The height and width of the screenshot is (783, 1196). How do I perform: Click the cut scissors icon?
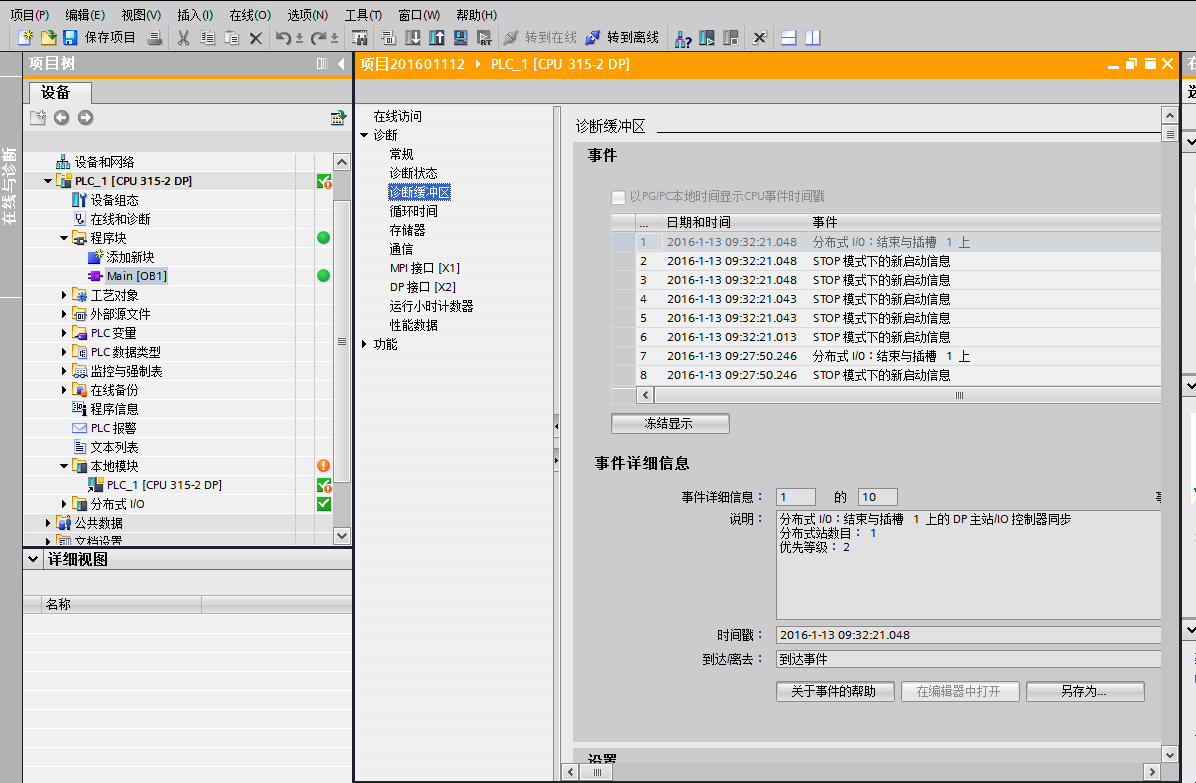[x=183, y=37]
